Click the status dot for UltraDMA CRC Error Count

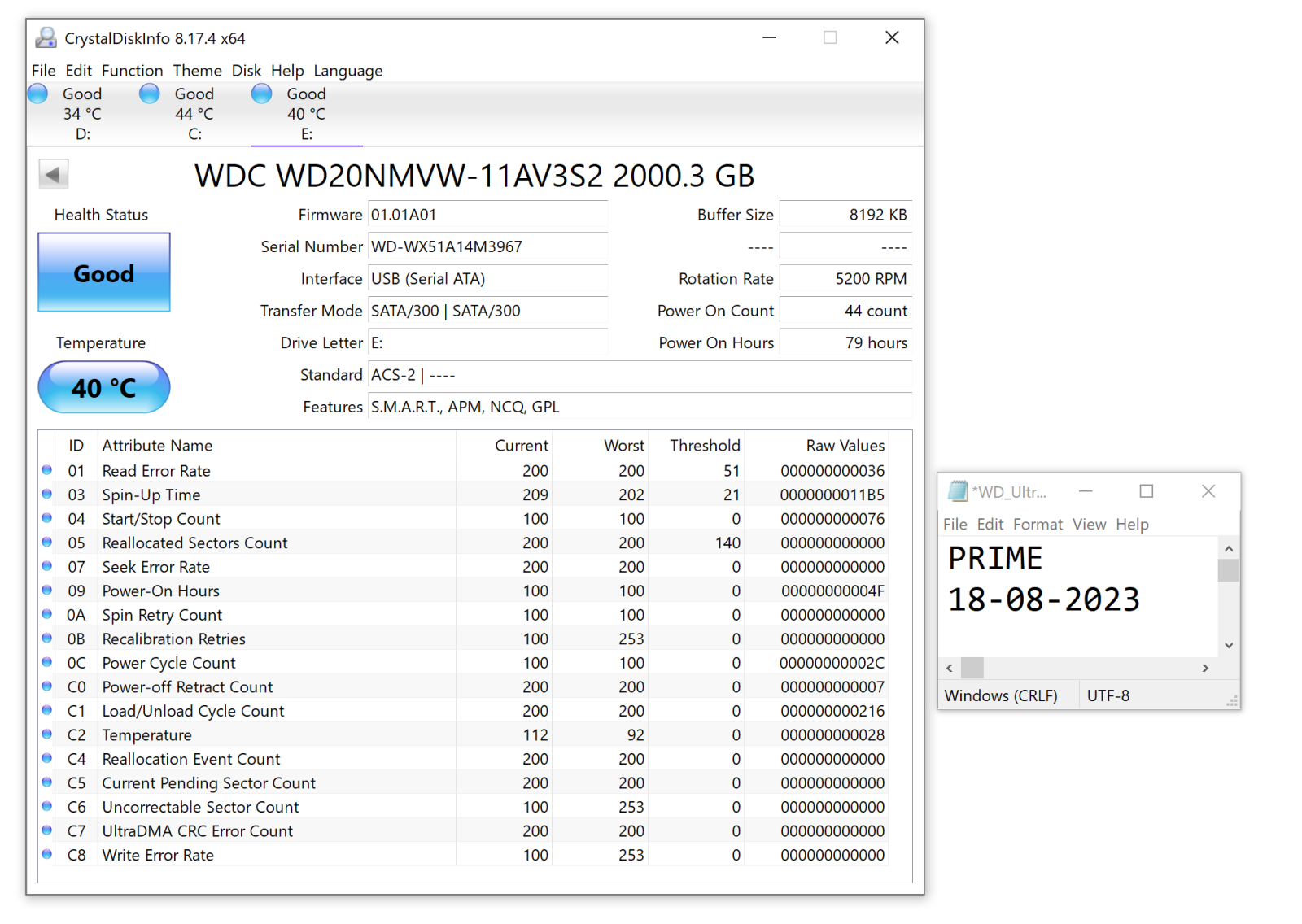coord(47,830)
